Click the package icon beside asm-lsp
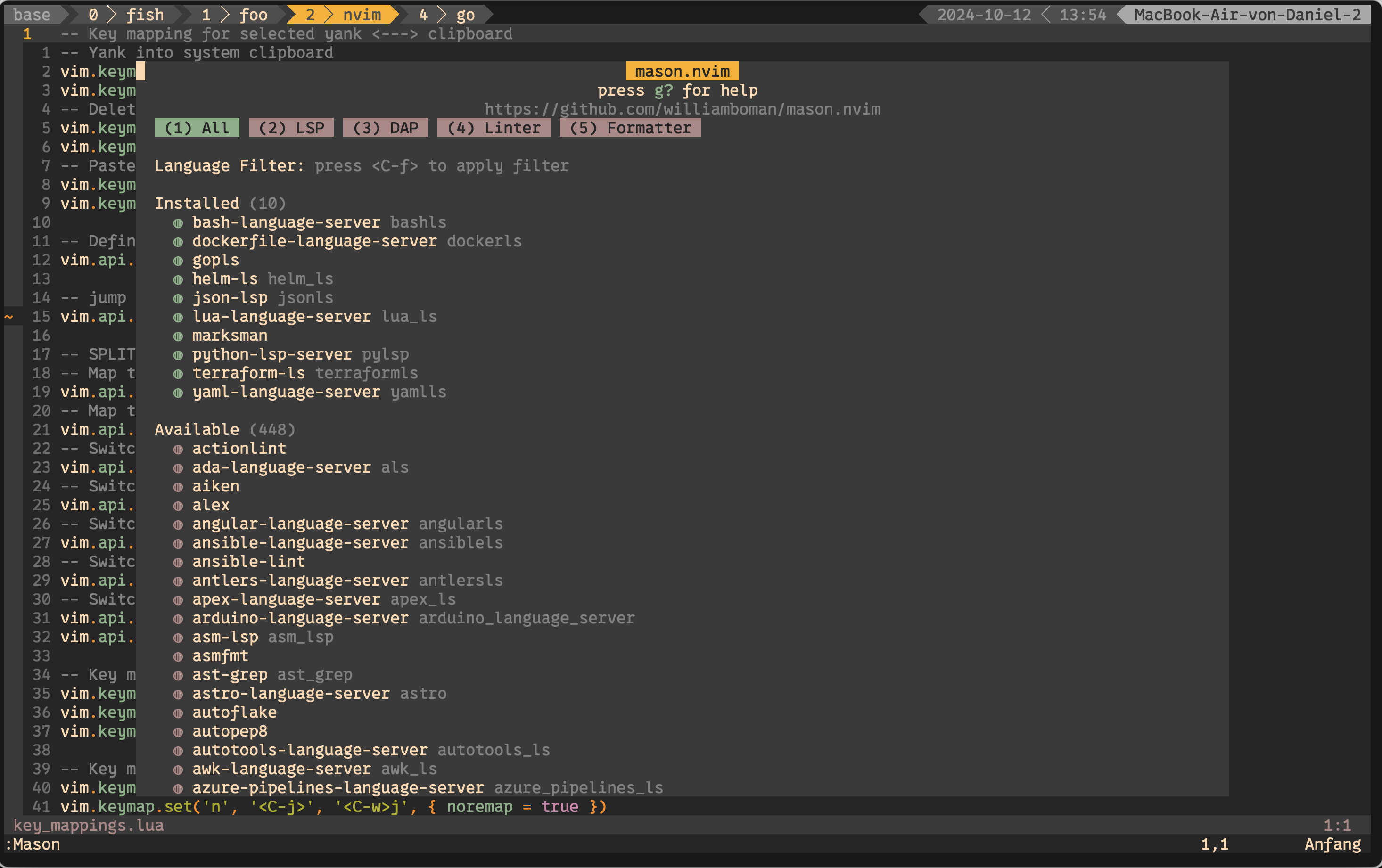1382x868 pixels. tap(178, 638)
